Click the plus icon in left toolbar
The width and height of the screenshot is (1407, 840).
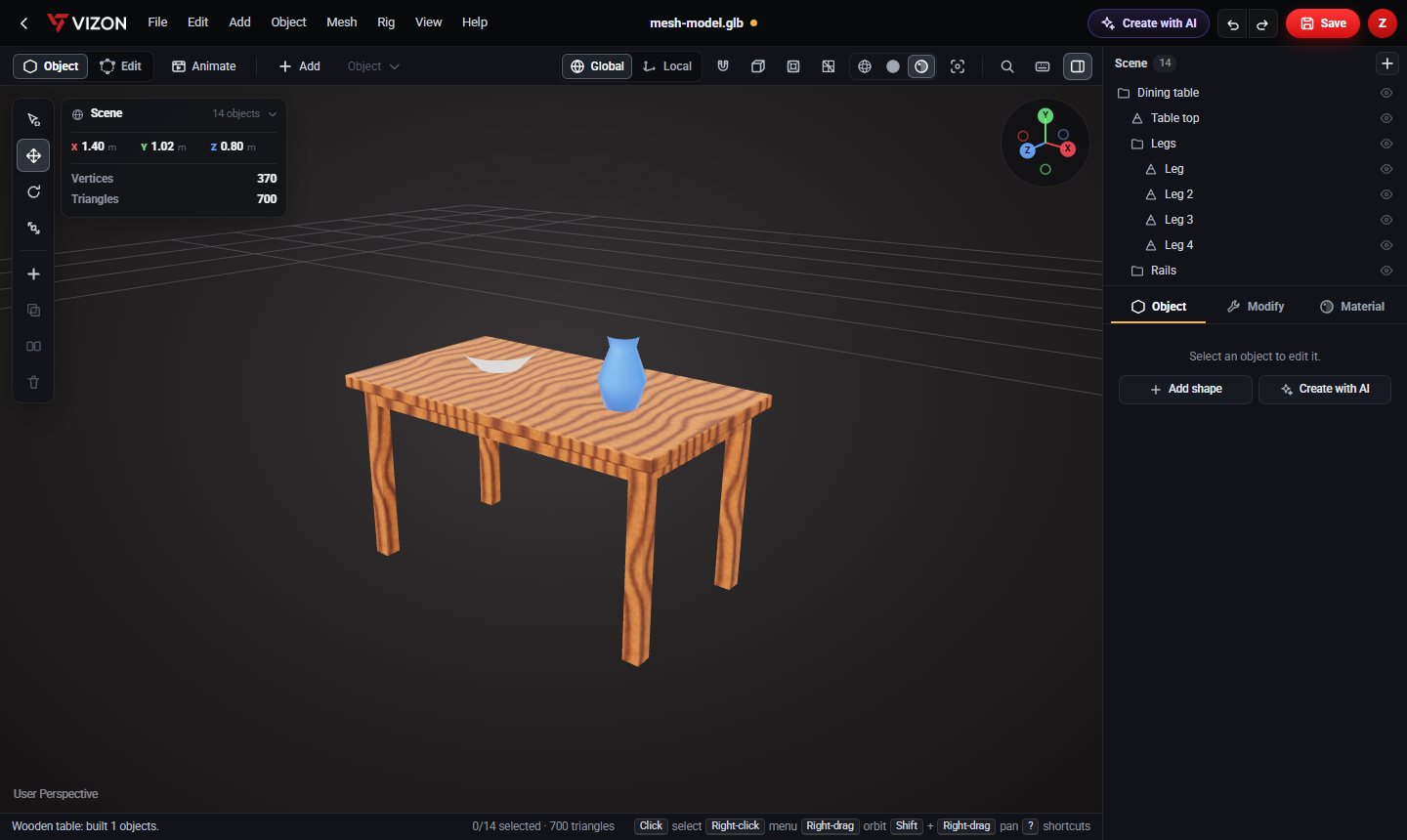pos(33,273)
